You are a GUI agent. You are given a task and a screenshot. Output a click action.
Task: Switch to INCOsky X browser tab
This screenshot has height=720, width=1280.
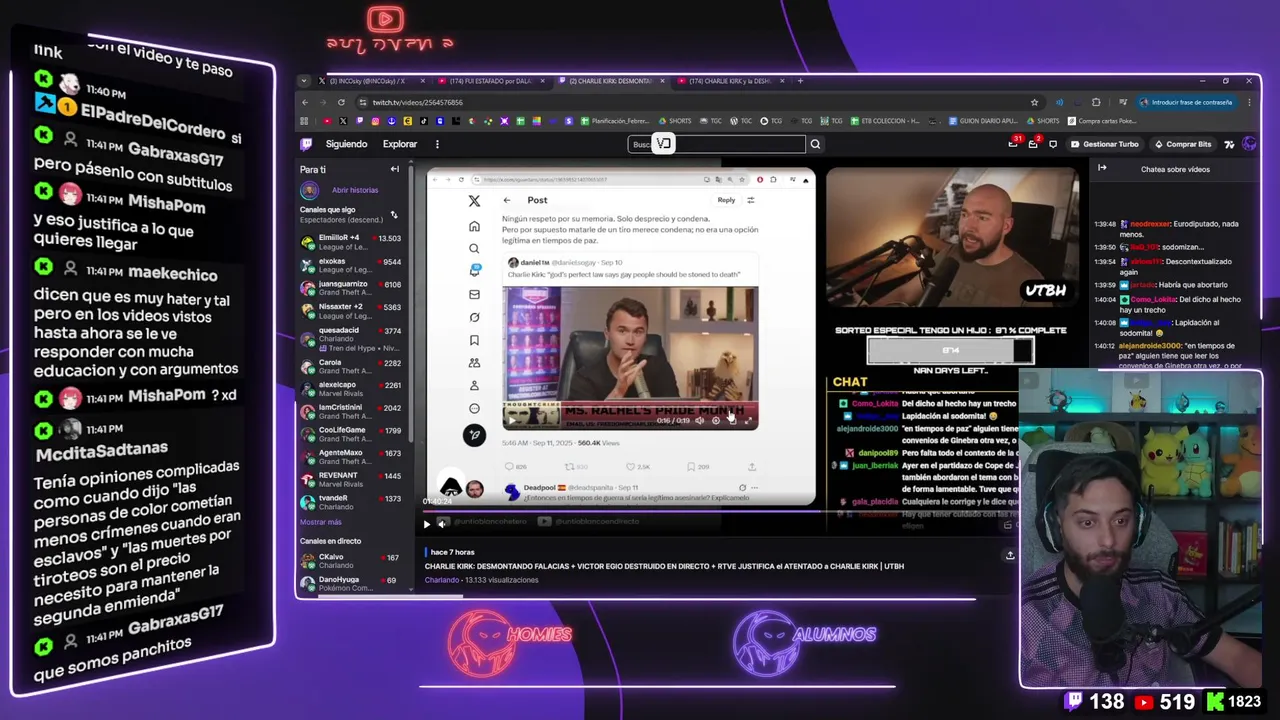[367, 81]
